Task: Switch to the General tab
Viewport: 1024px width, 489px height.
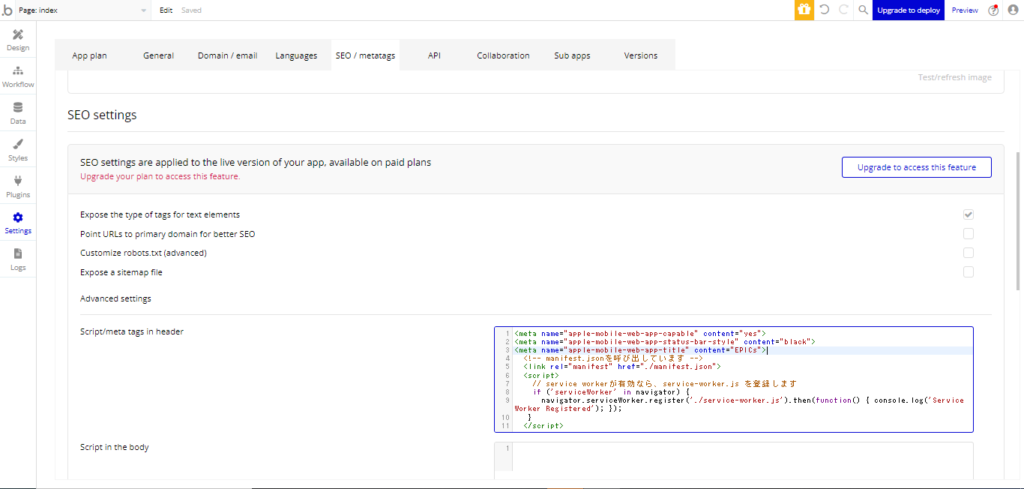Action: (159, 56)
